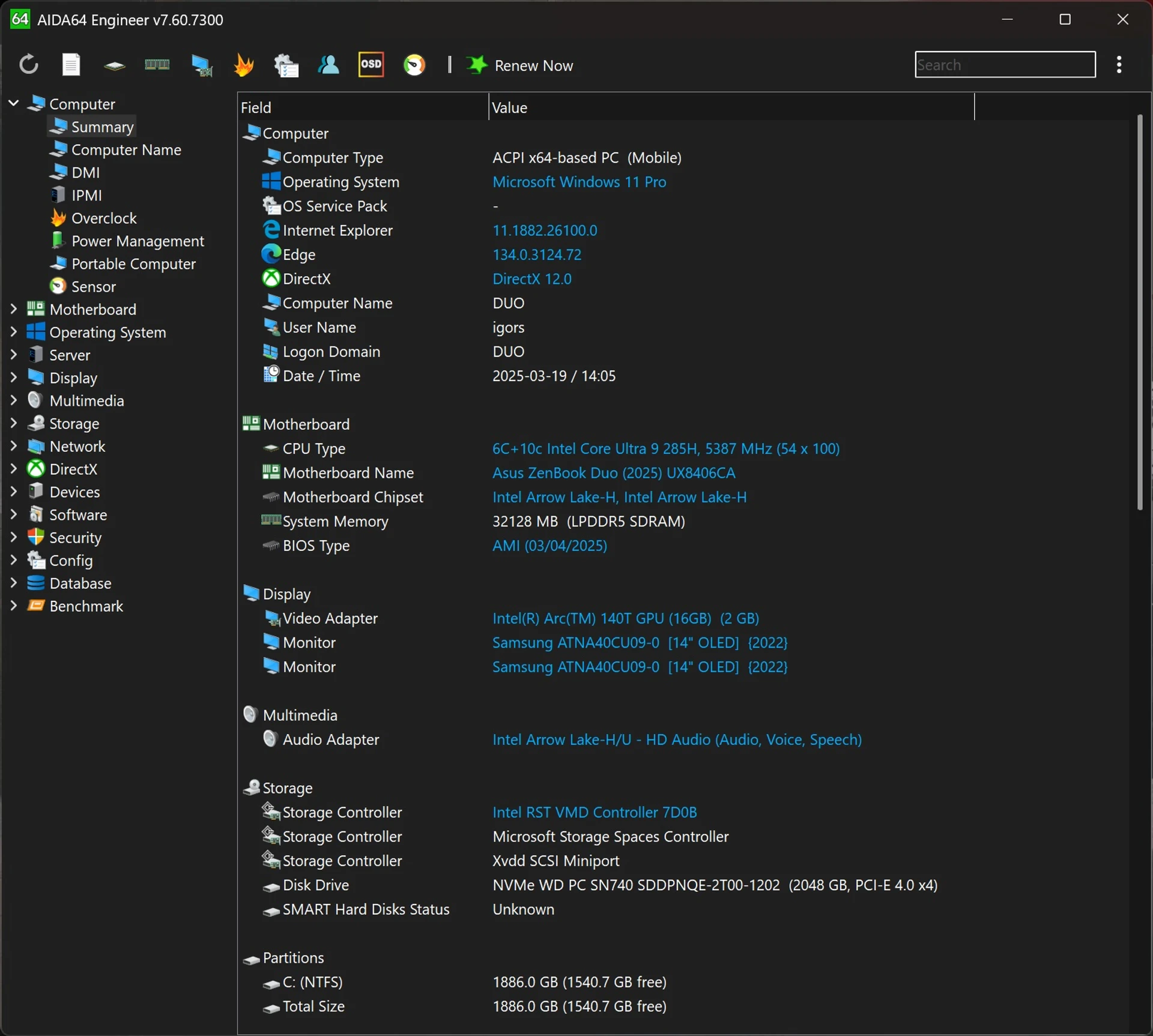Expand the Operating System tree node
The height and width of the screenshot is (1036, 1153).
(14, 332)
